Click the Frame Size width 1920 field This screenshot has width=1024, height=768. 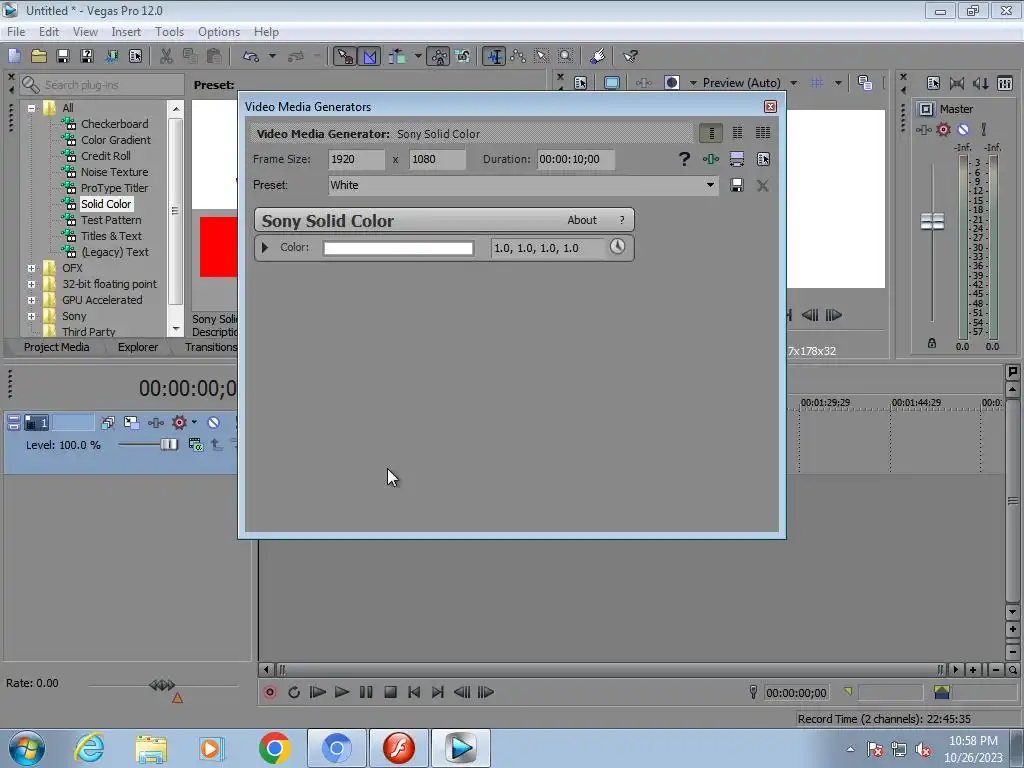coord(357,159)
